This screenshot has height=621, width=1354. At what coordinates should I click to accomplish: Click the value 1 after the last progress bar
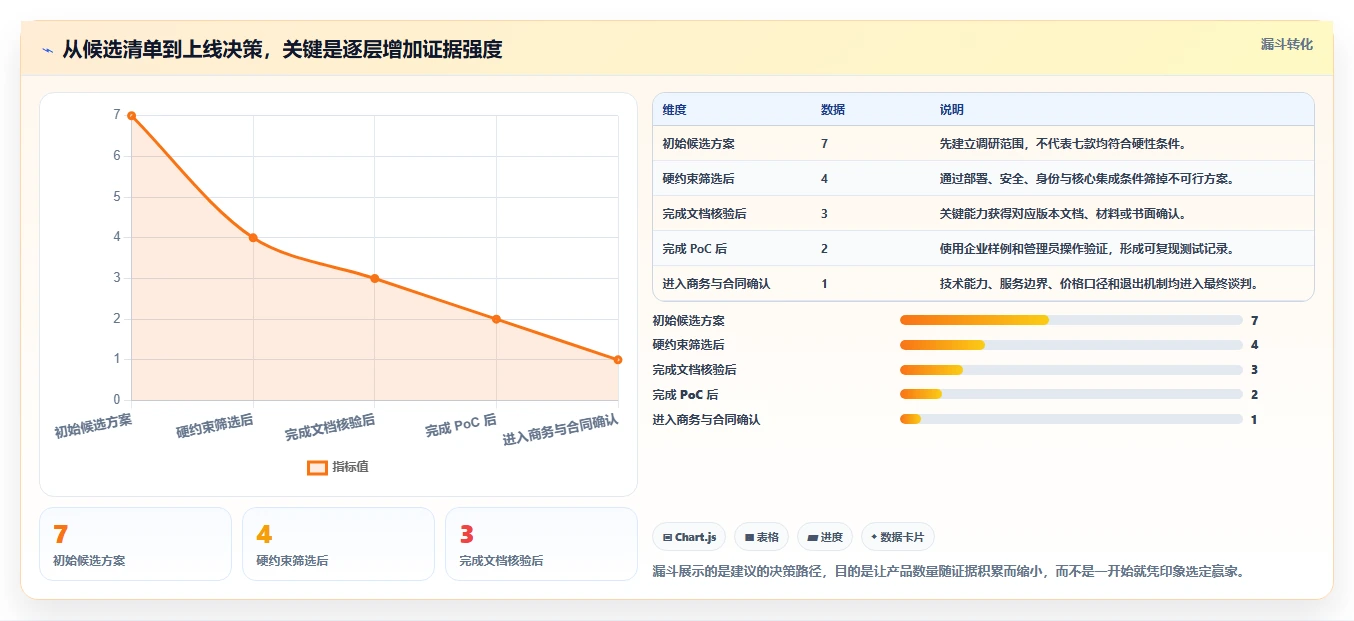(x=1254, y=420)
